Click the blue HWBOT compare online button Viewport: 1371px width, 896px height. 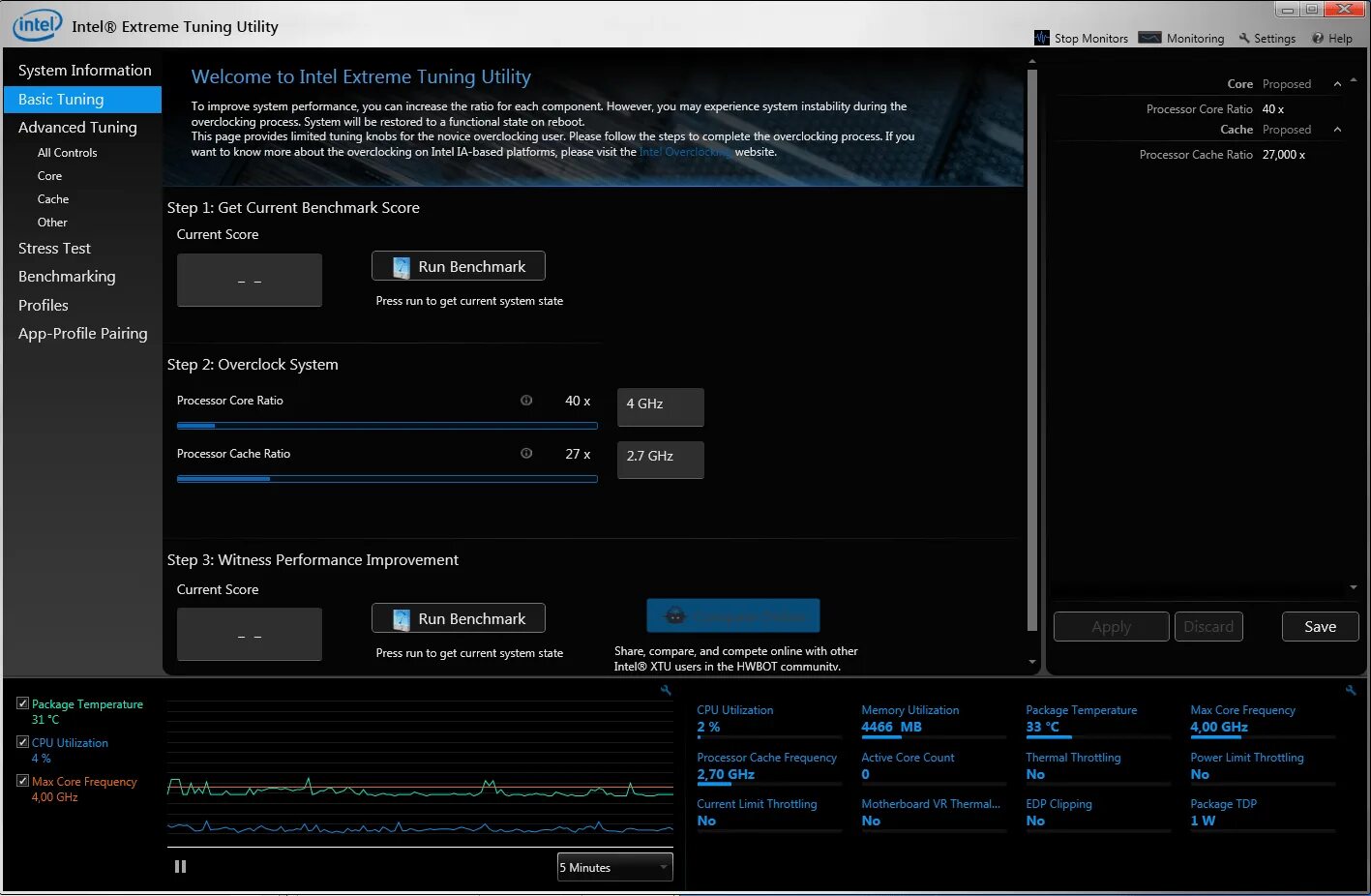tap(732, 615)
